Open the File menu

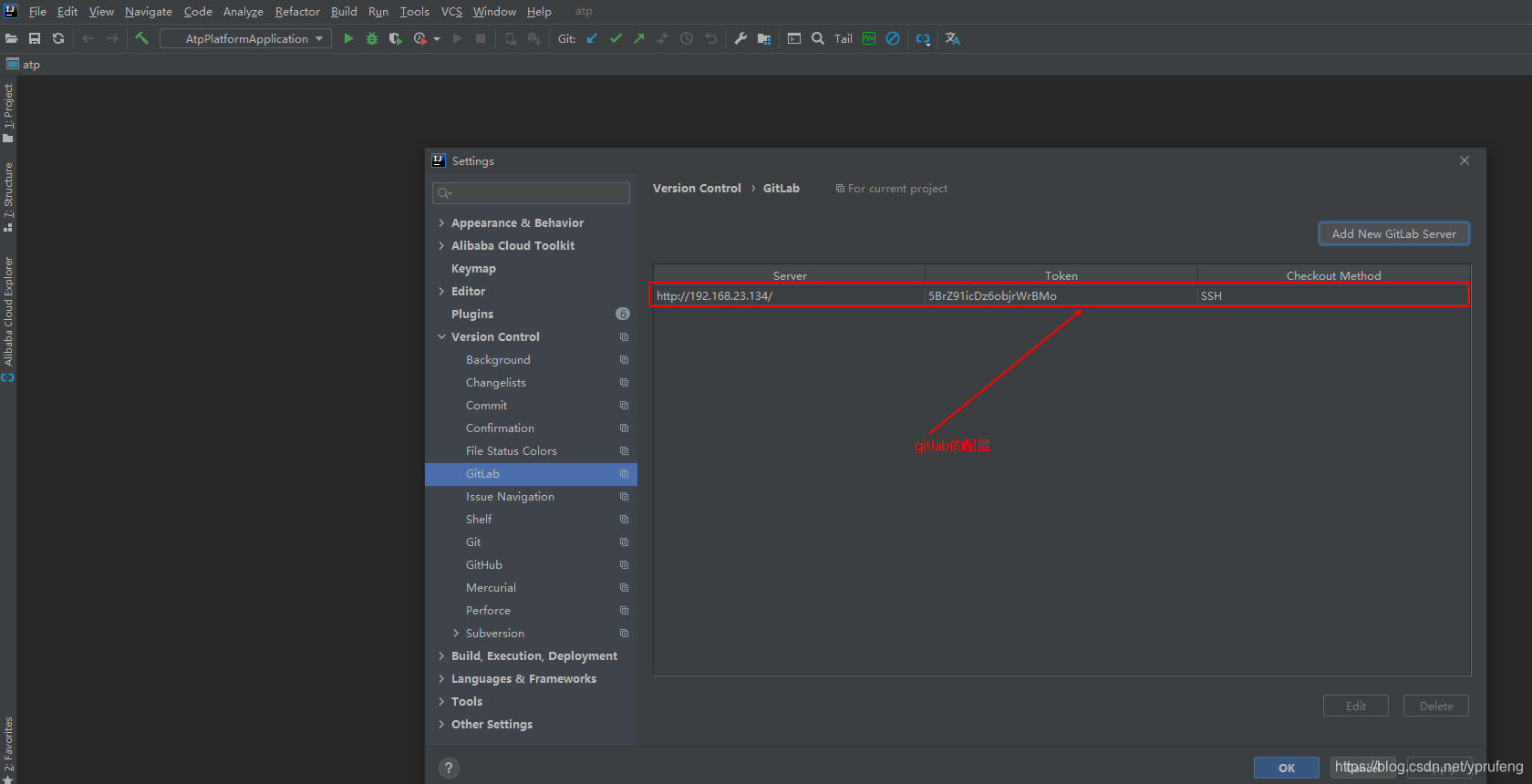37,11
